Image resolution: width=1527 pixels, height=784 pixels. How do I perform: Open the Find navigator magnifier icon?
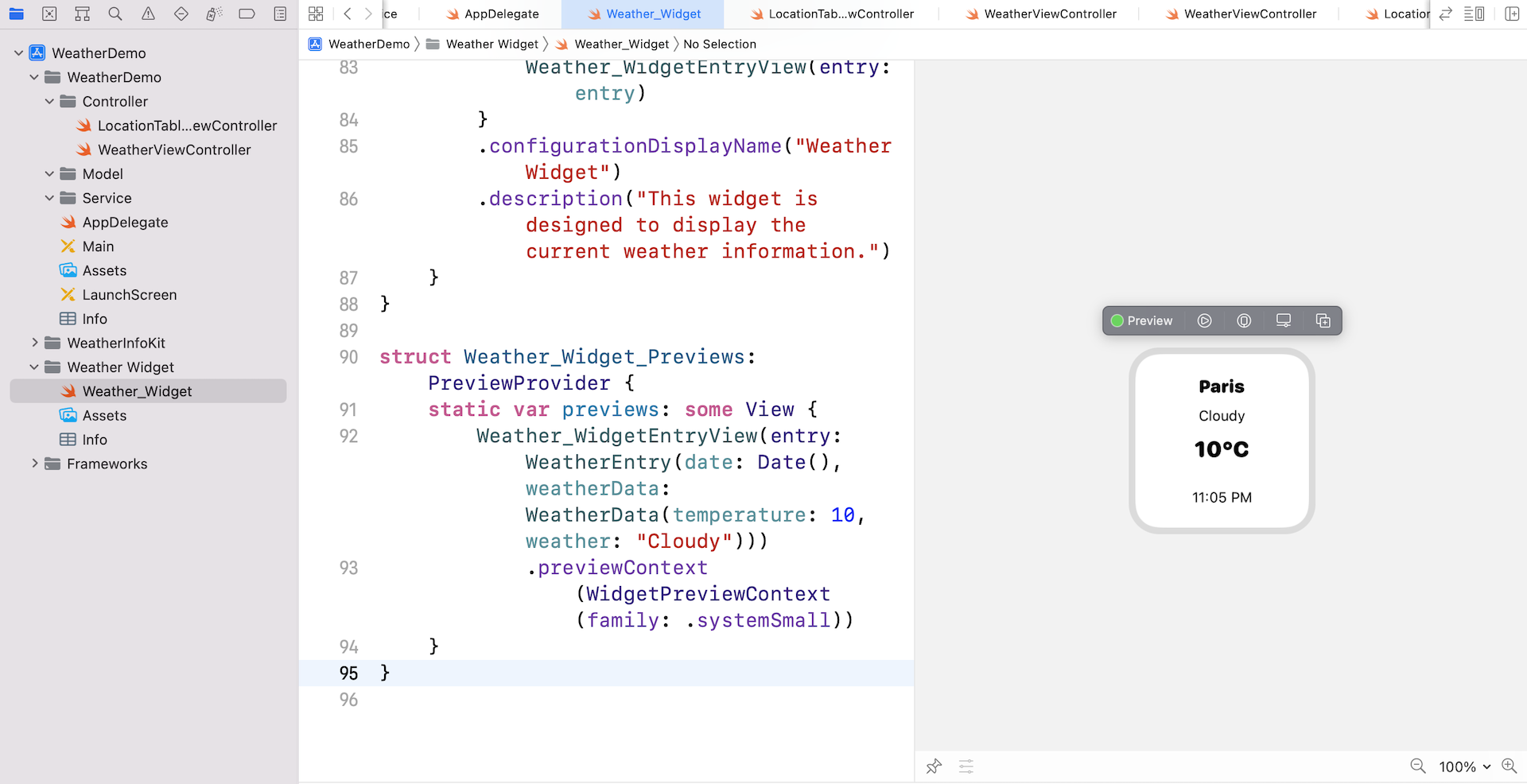coord(115,14)
